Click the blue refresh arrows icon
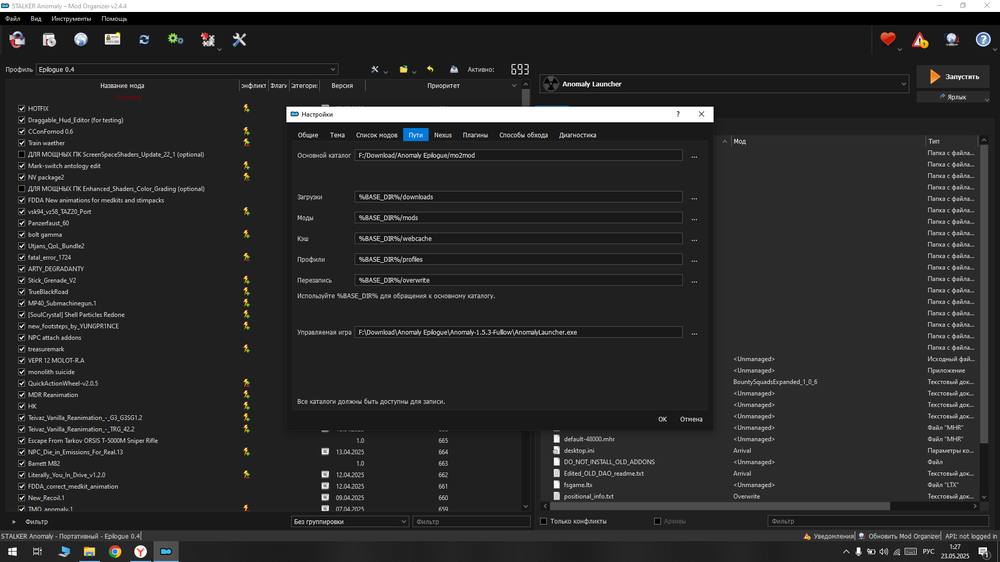Screen dimensions: 1000x562 point(144,40)
